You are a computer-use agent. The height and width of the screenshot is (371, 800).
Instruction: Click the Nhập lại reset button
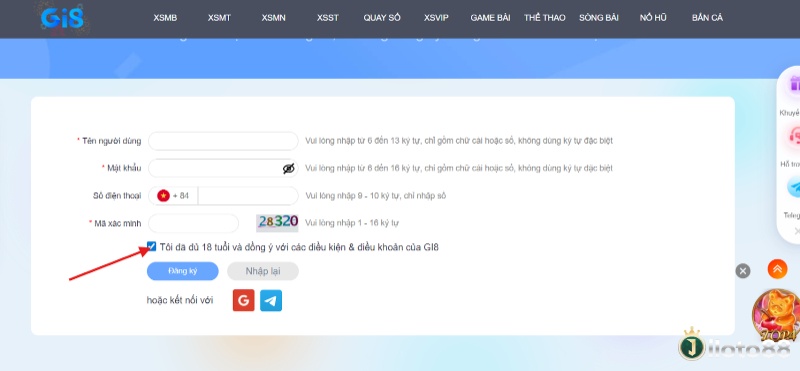263,271
